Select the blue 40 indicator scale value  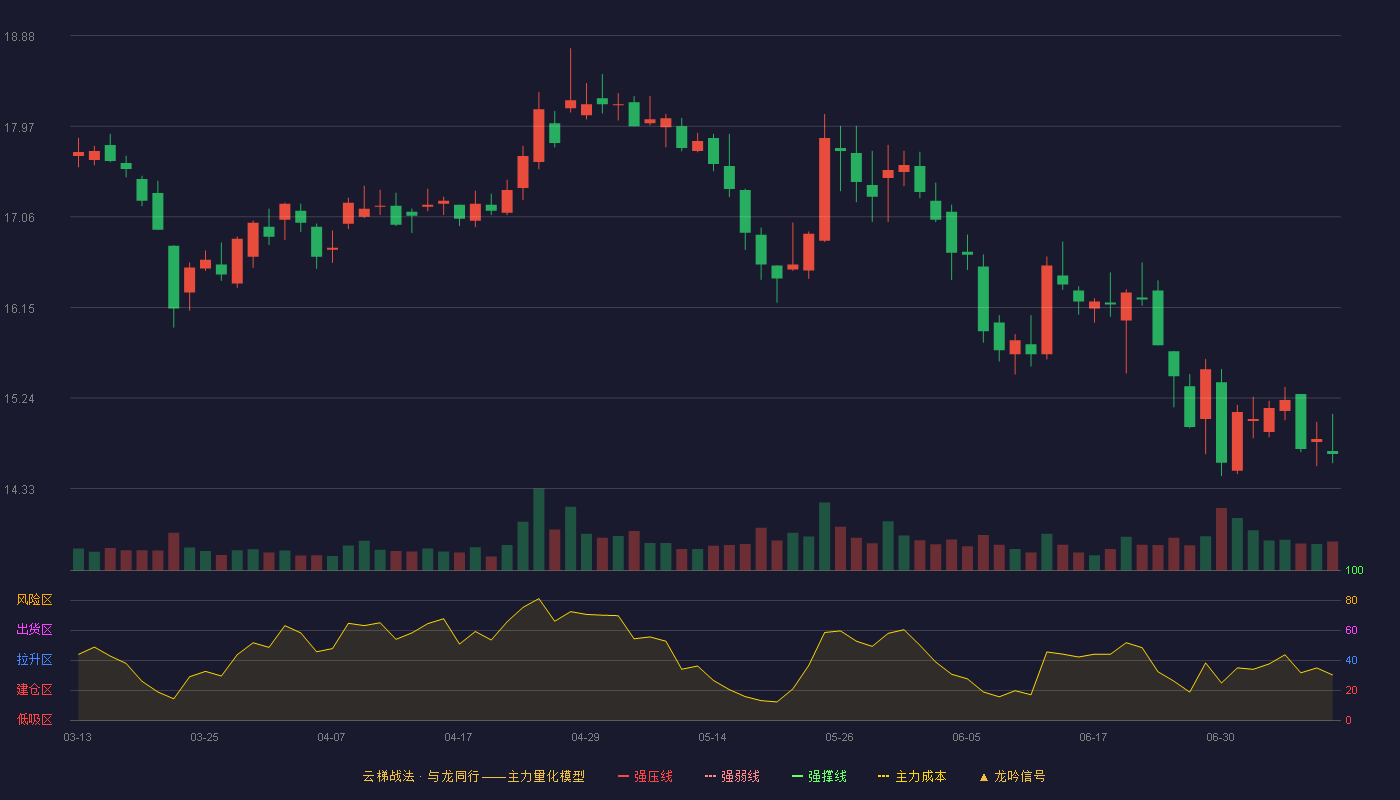pos(1351,660)
